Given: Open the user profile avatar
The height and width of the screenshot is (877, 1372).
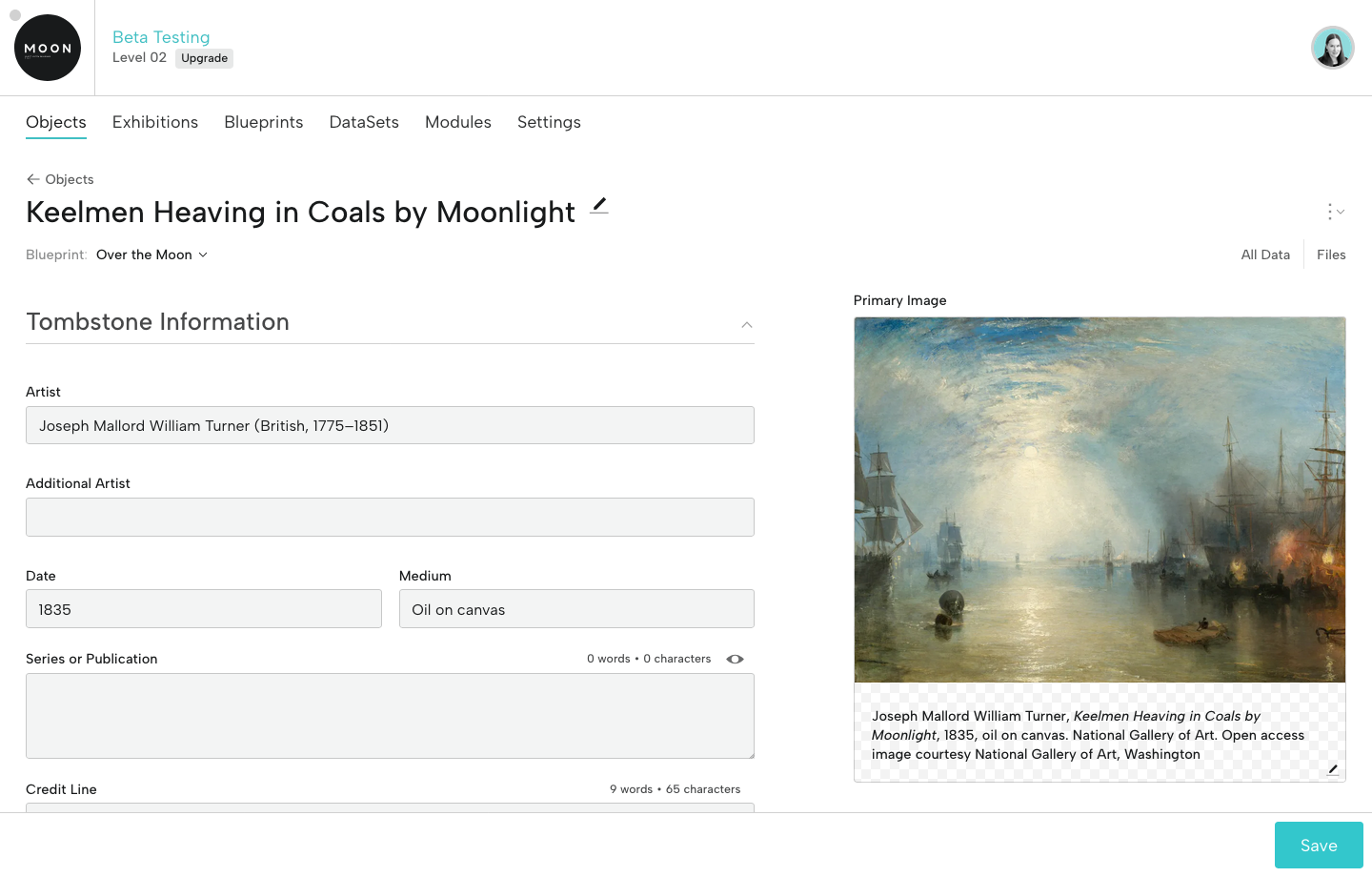Looking at the screenshot, I should pyautogui.click(x=1332, y=48).
